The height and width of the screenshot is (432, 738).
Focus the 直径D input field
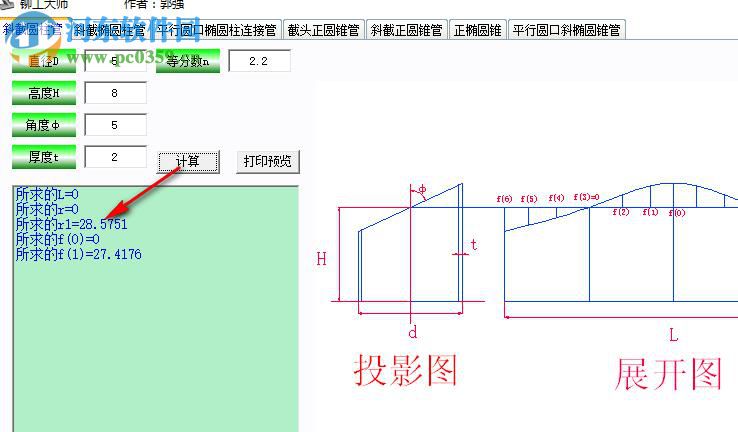[115, 61]
